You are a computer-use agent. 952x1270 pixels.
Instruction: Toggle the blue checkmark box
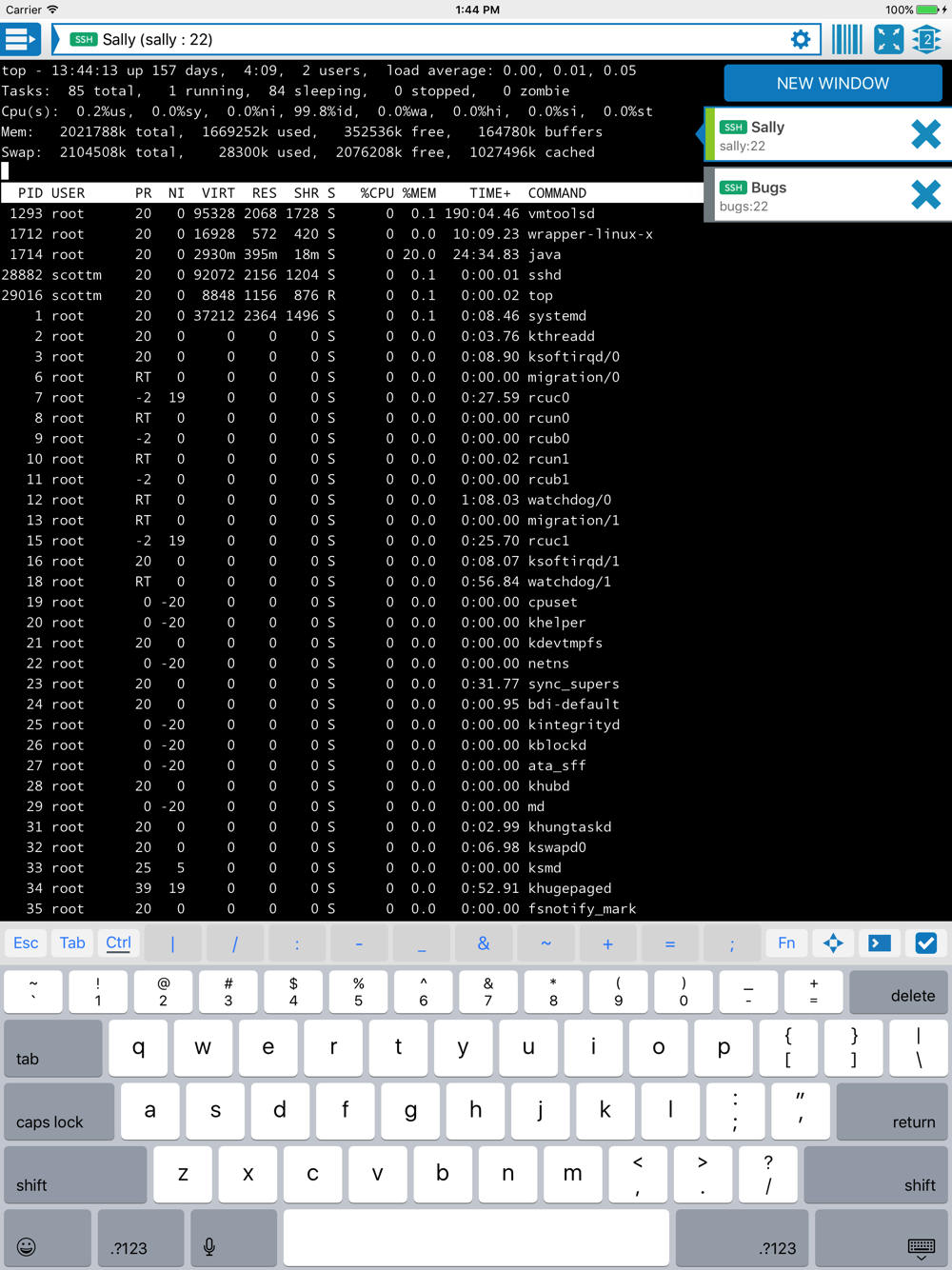tap(925, 943)
